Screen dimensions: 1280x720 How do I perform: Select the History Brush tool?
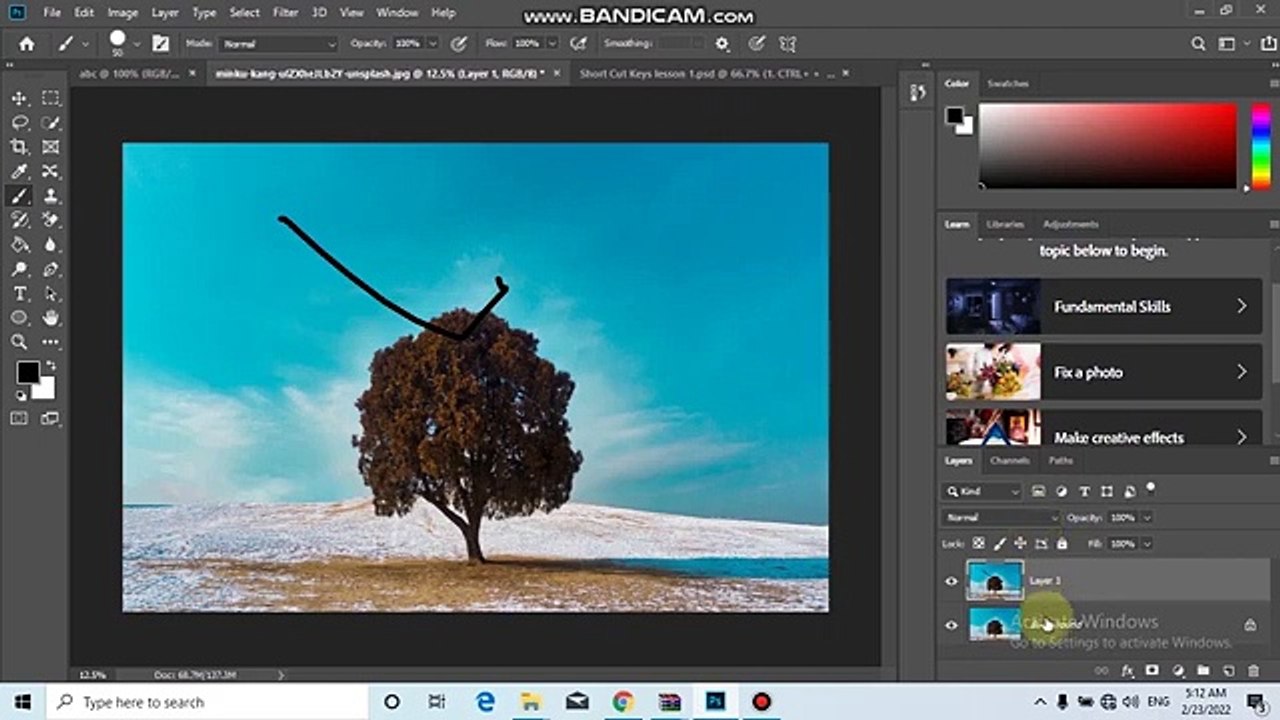(19, 220)
